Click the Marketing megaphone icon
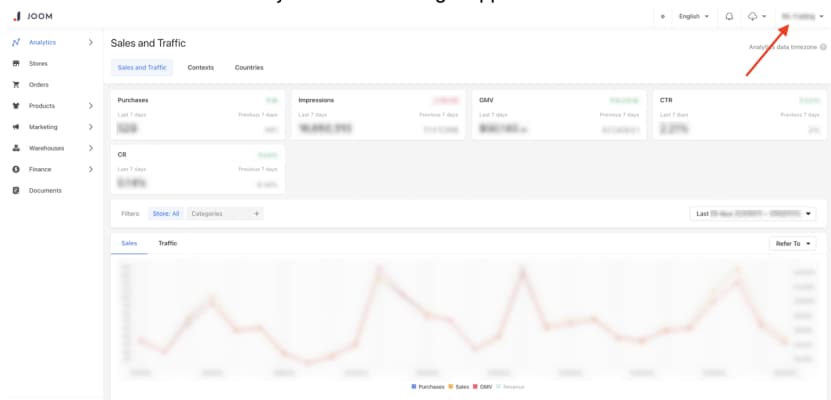Viewport: 831px width, 400px height. click(x=16, y=127)
